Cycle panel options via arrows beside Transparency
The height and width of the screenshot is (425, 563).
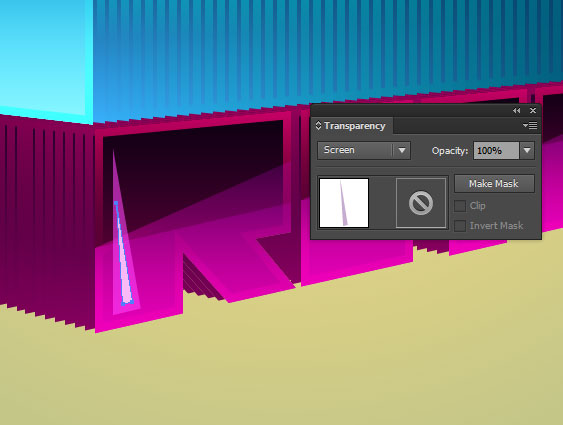click(318, 126)
